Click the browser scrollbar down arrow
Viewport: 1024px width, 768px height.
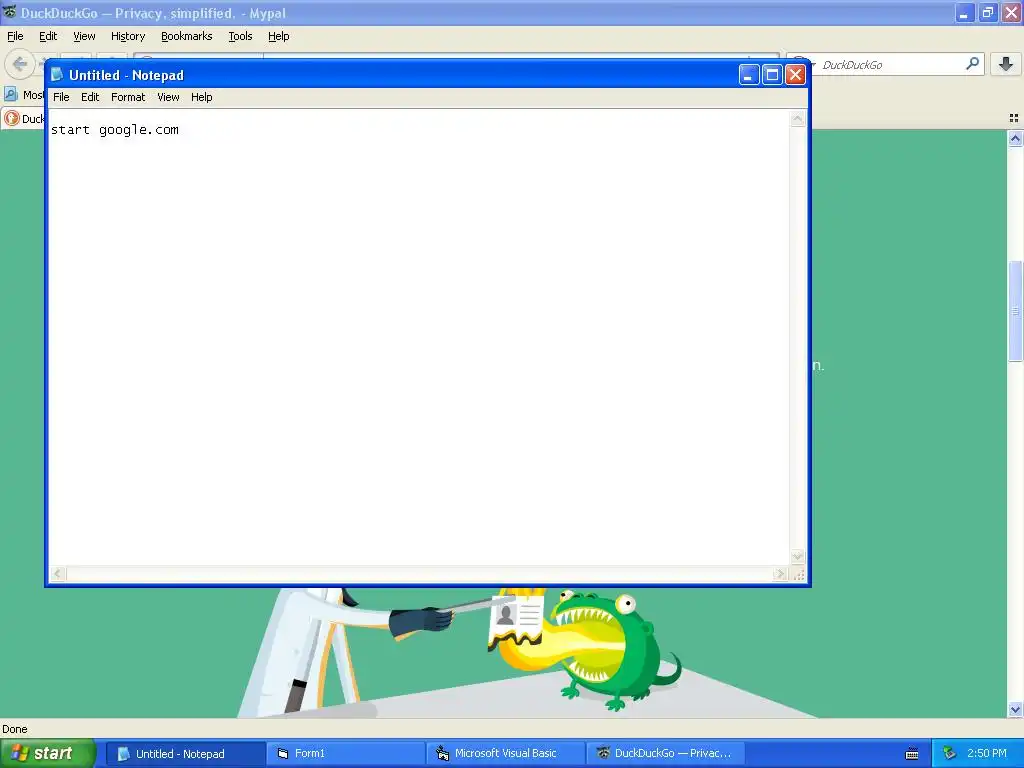tap(1015, 709)
